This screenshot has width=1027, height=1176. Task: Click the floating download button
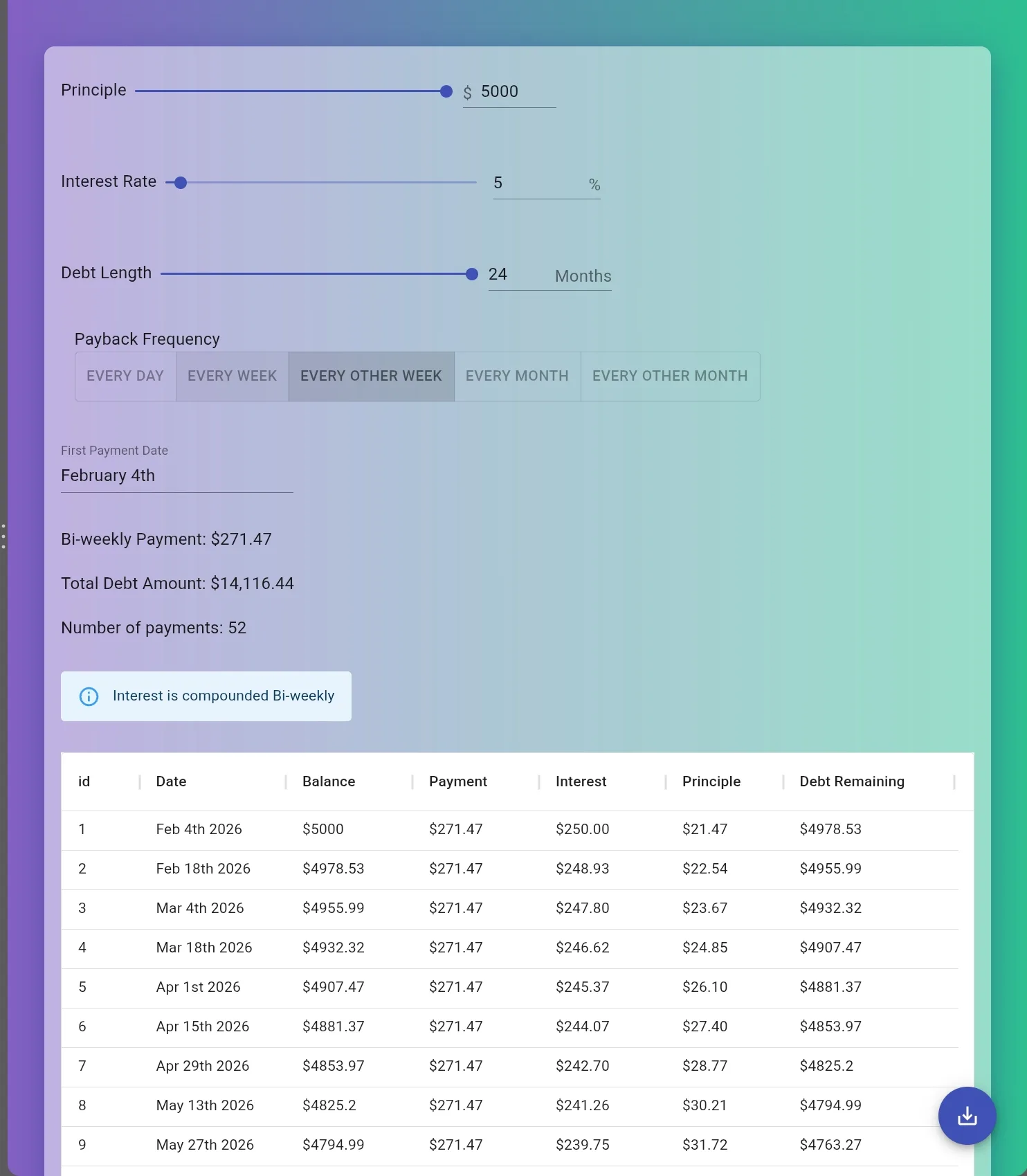(x=967, y=1116)
